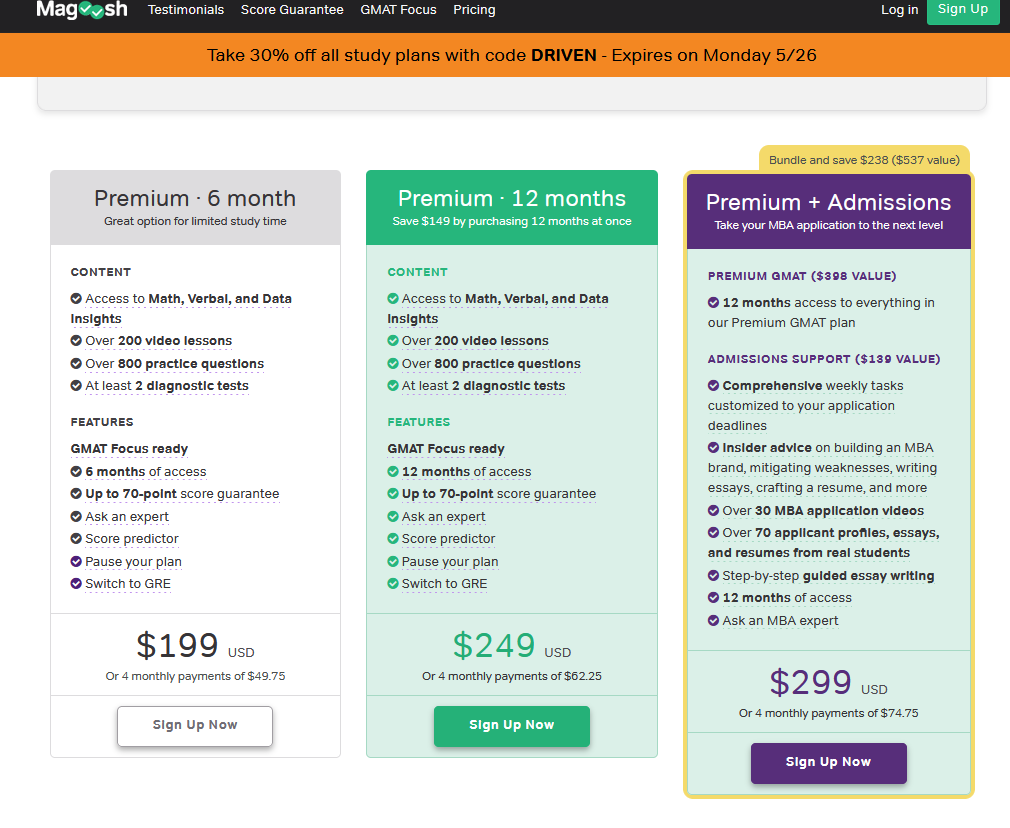Image resolution: width=1010 pixels, height=828 pixels.
Task: Click checkmark icon beside 6 months of access
Action: click(77, 471)
